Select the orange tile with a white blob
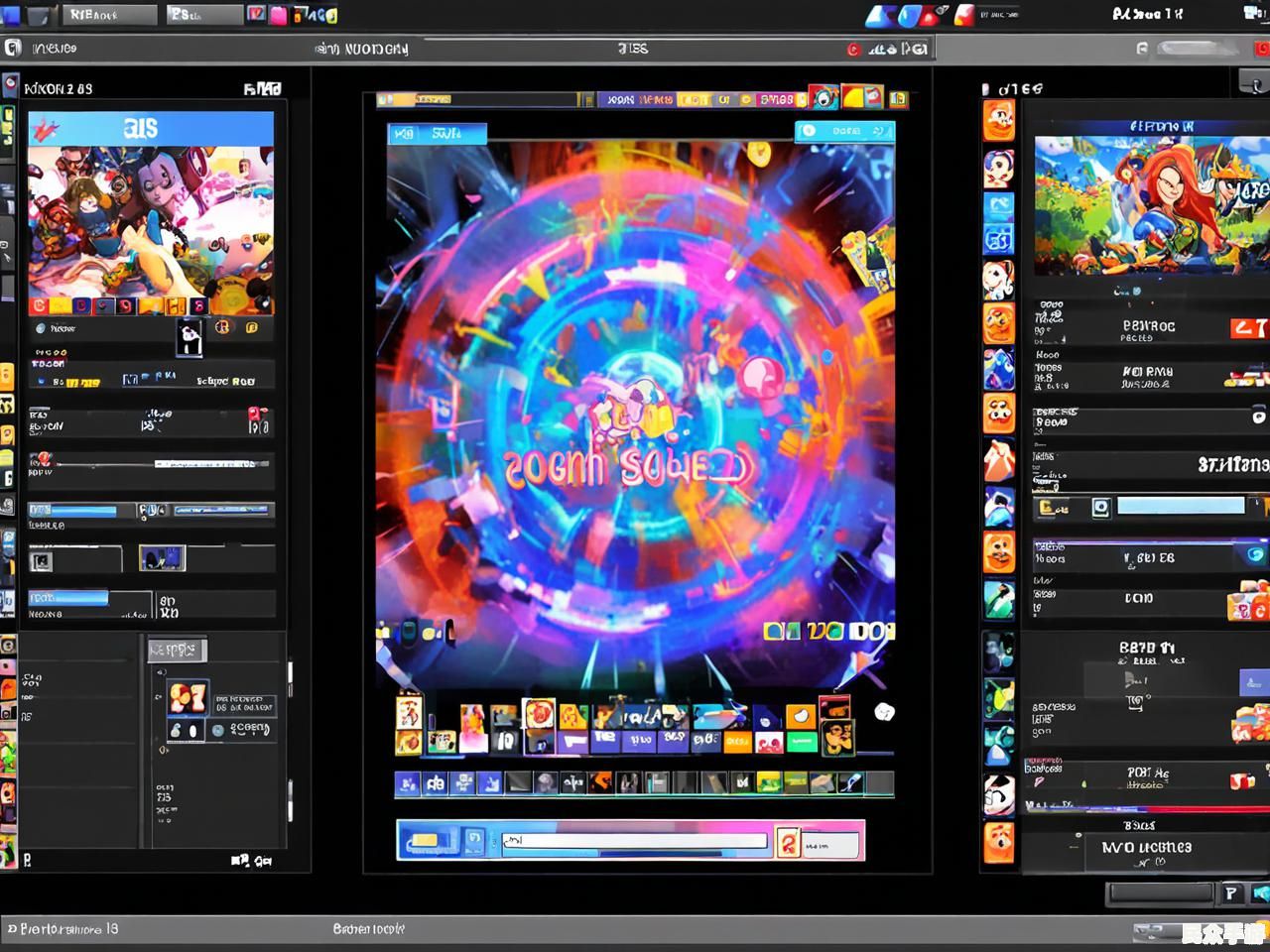This screenshot has height=952, width=1270. pos(800,716)
